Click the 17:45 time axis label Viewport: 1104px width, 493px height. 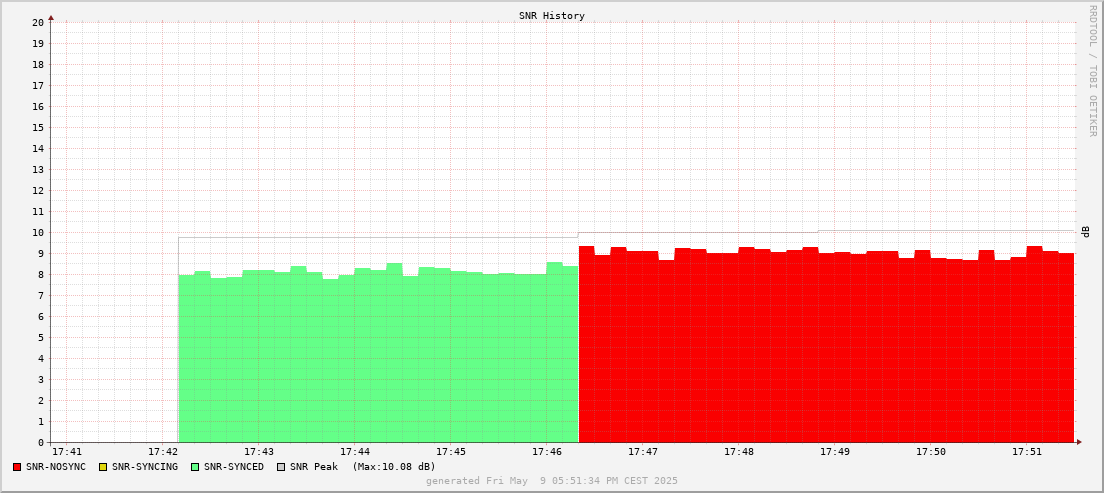coord(451,451)
